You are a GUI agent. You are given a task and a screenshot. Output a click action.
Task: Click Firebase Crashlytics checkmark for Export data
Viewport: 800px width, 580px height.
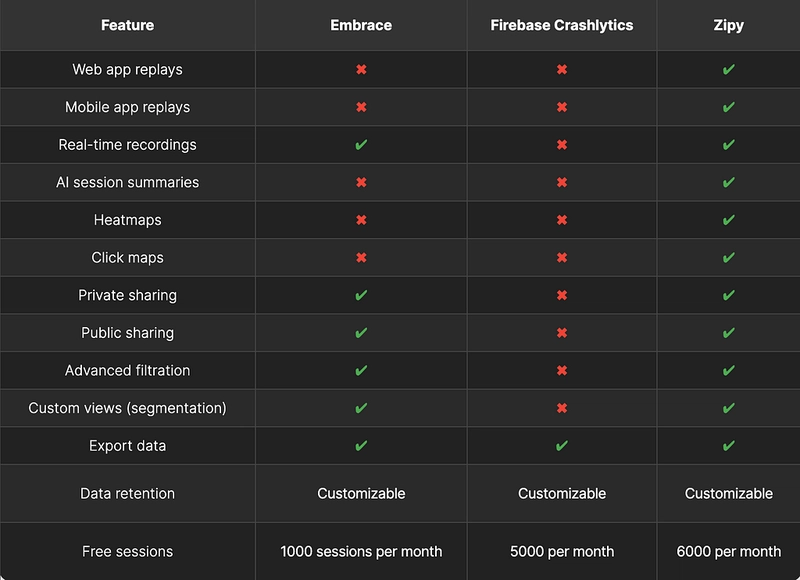pyautogui.click(x=562, y=446)
